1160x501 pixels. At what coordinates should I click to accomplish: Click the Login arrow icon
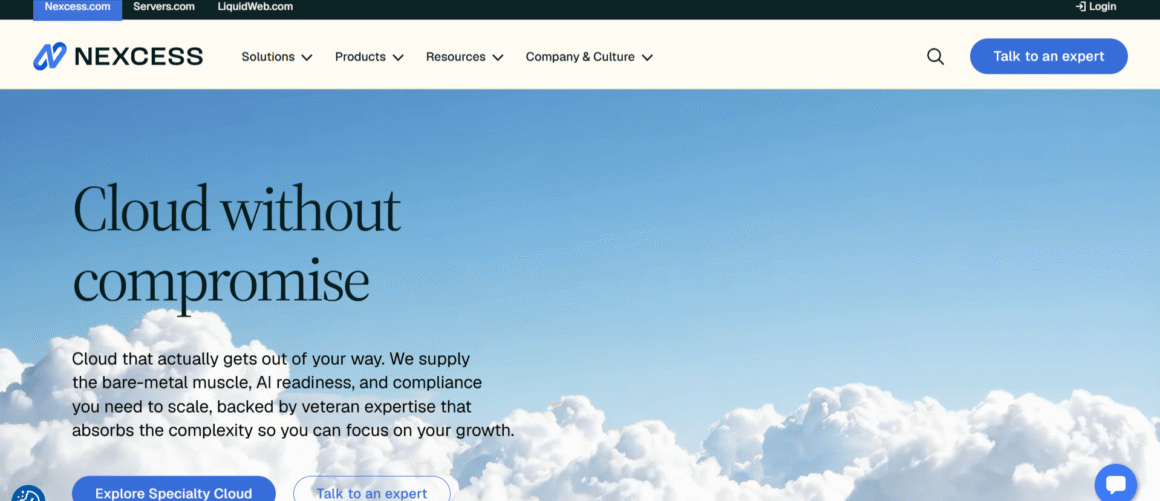[x=1080, y=7]
